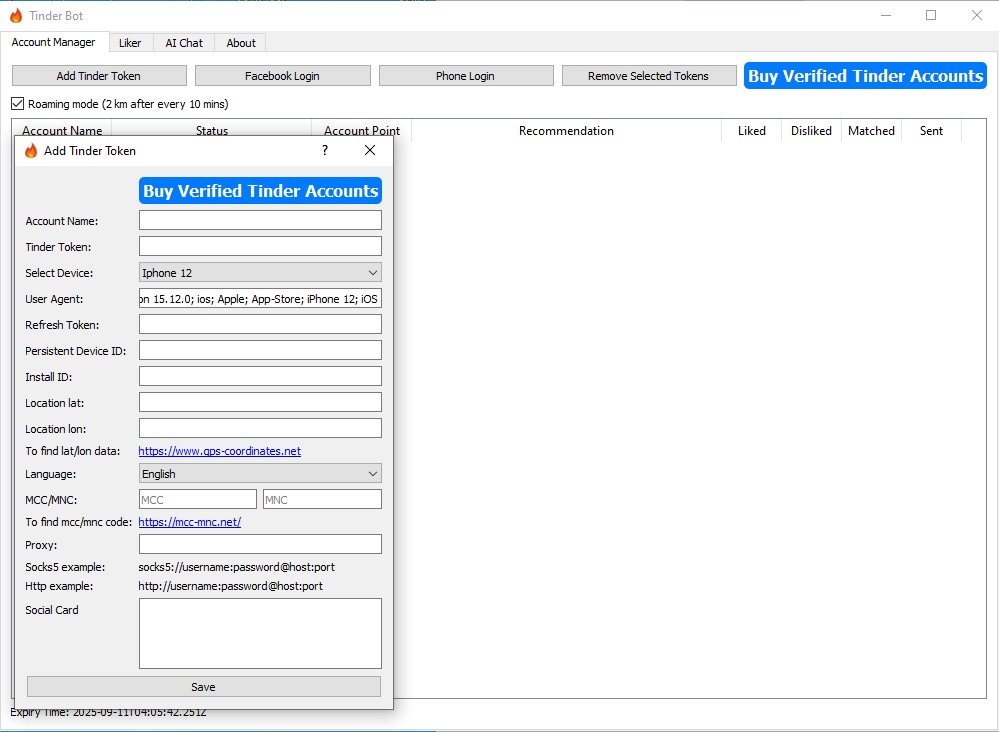
Task: Click the Persistent Device ID field
Action: click(260, 350)
